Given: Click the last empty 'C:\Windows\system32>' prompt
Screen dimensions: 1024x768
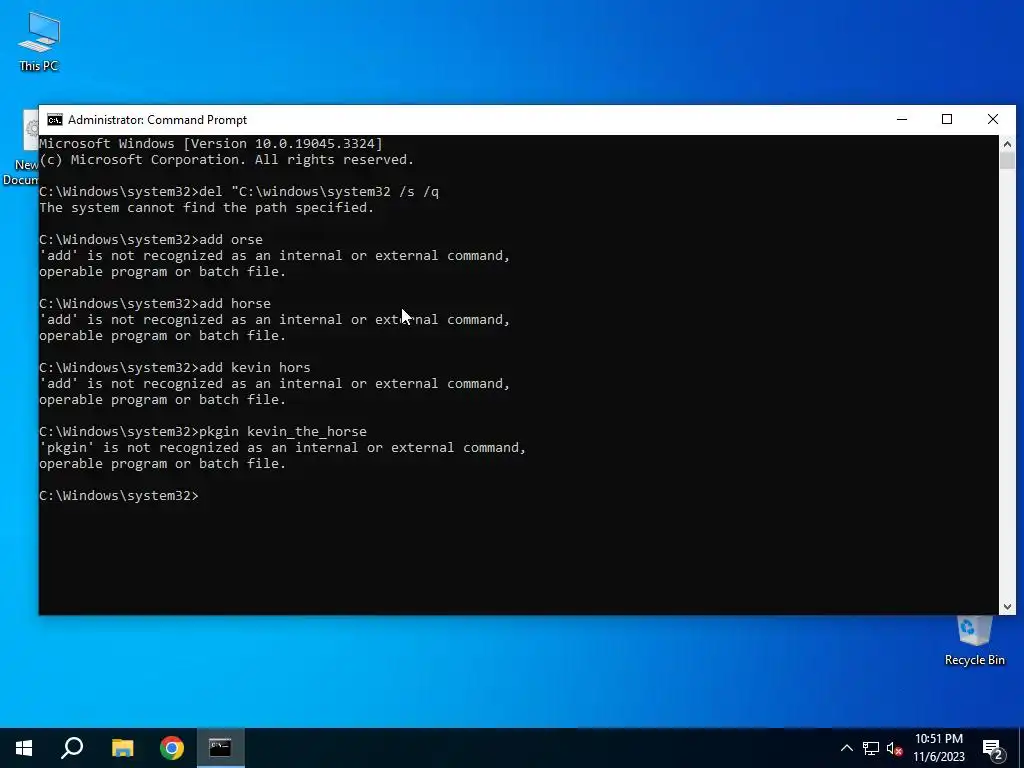Looking at the screenshot, I should 119,496.
